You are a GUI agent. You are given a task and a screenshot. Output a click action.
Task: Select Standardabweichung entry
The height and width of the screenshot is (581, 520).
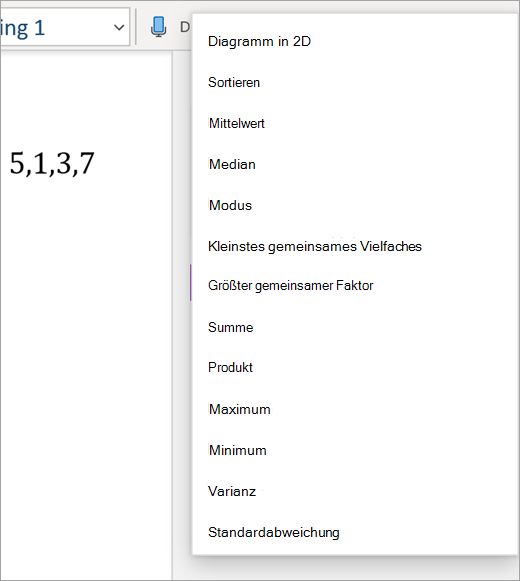pyautogui.click(x=274, y=532)
